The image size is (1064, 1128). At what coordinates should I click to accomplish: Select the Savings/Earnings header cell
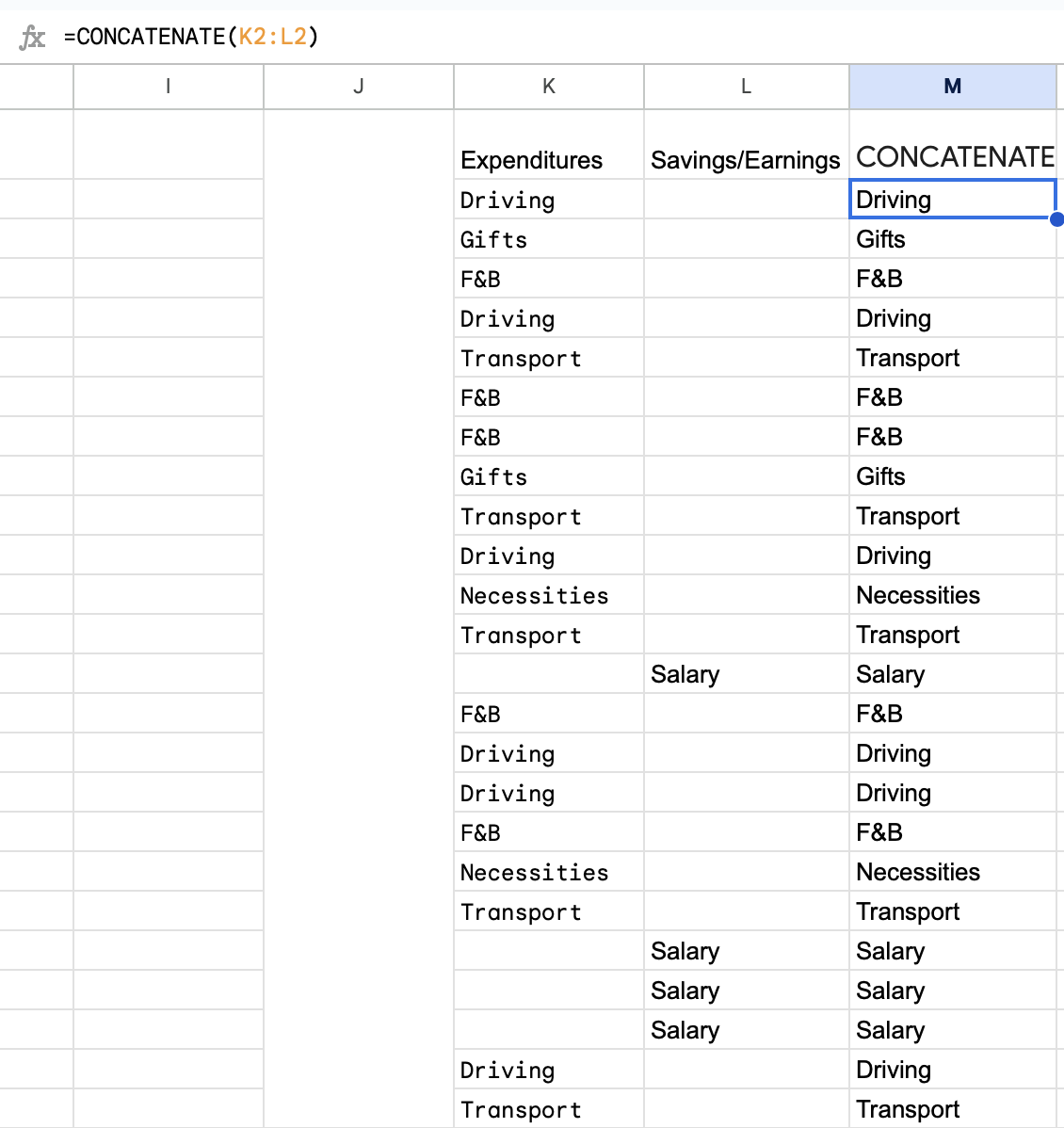(746, 145)
